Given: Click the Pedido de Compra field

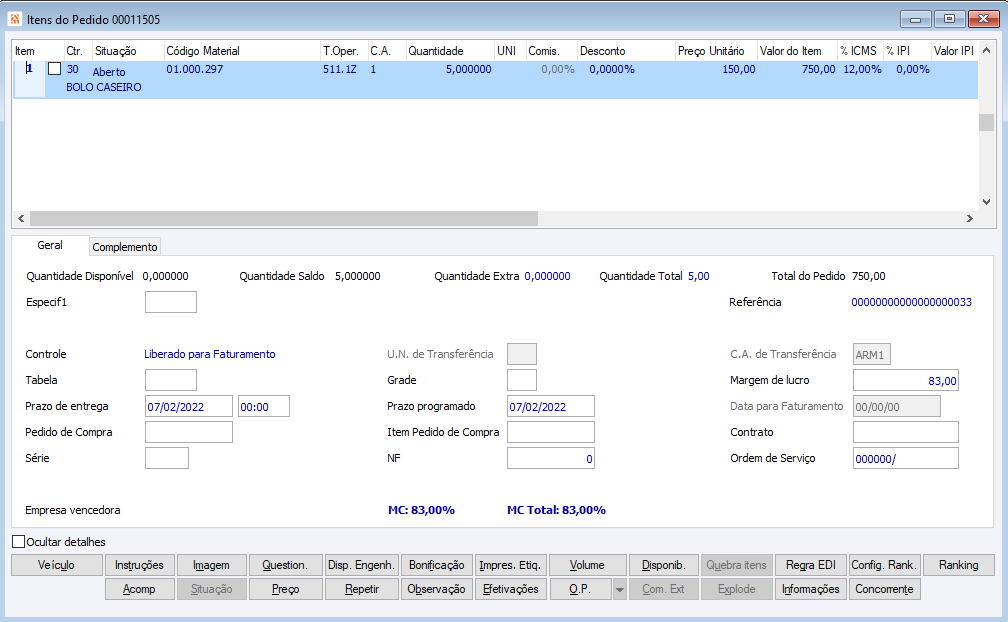Looking at the screenshot, I should pos(189,432).
